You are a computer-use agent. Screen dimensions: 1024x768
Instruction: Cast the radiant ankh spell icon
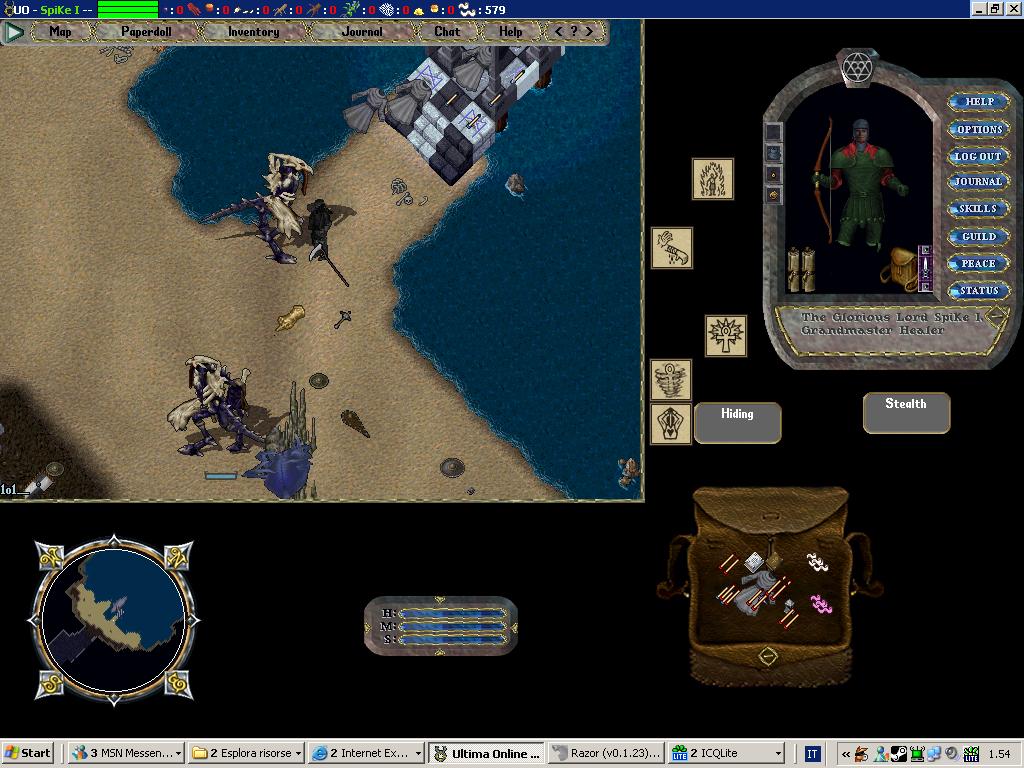(x=726, y=336)
